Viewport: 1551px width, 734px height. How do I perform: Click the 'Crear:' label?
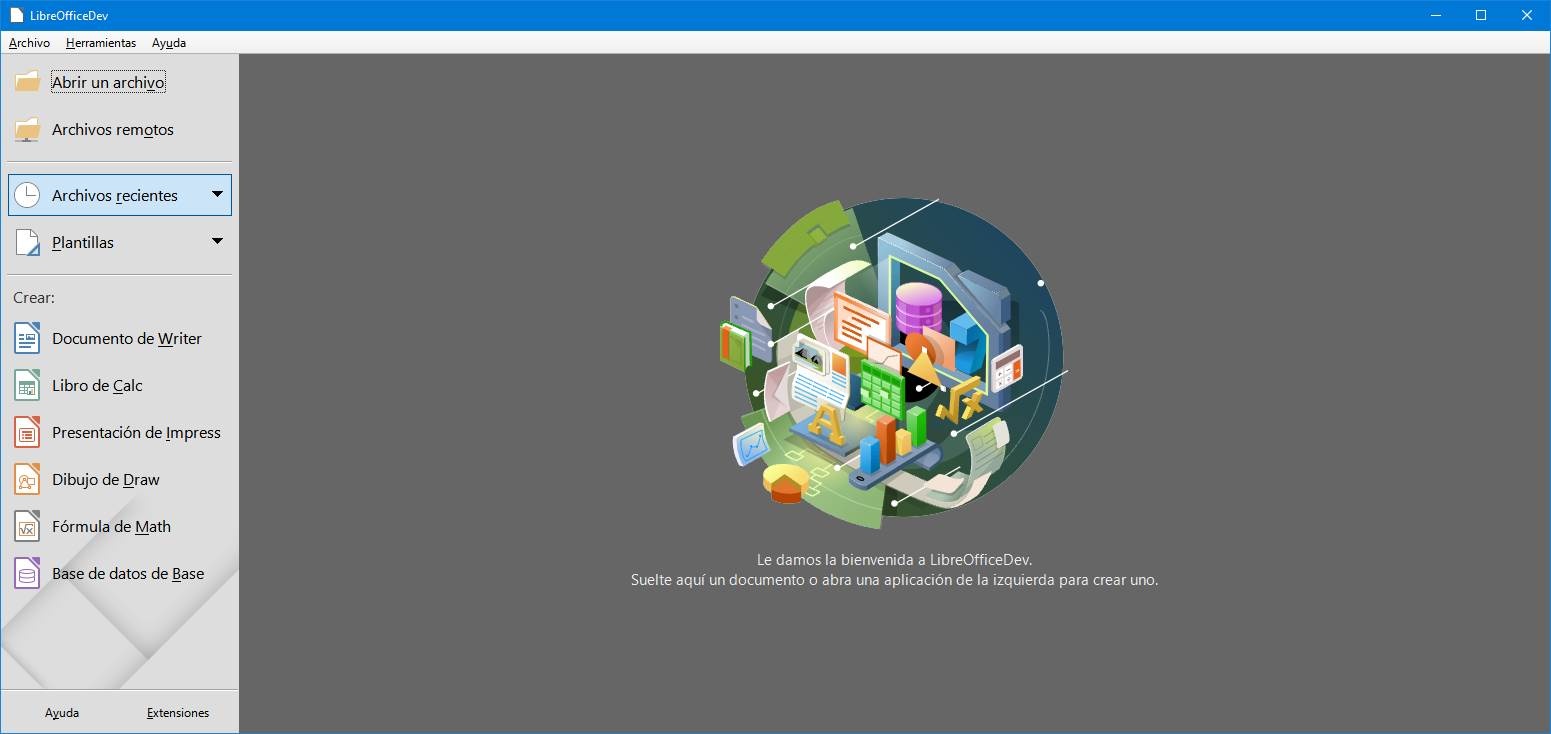point(34,297)
